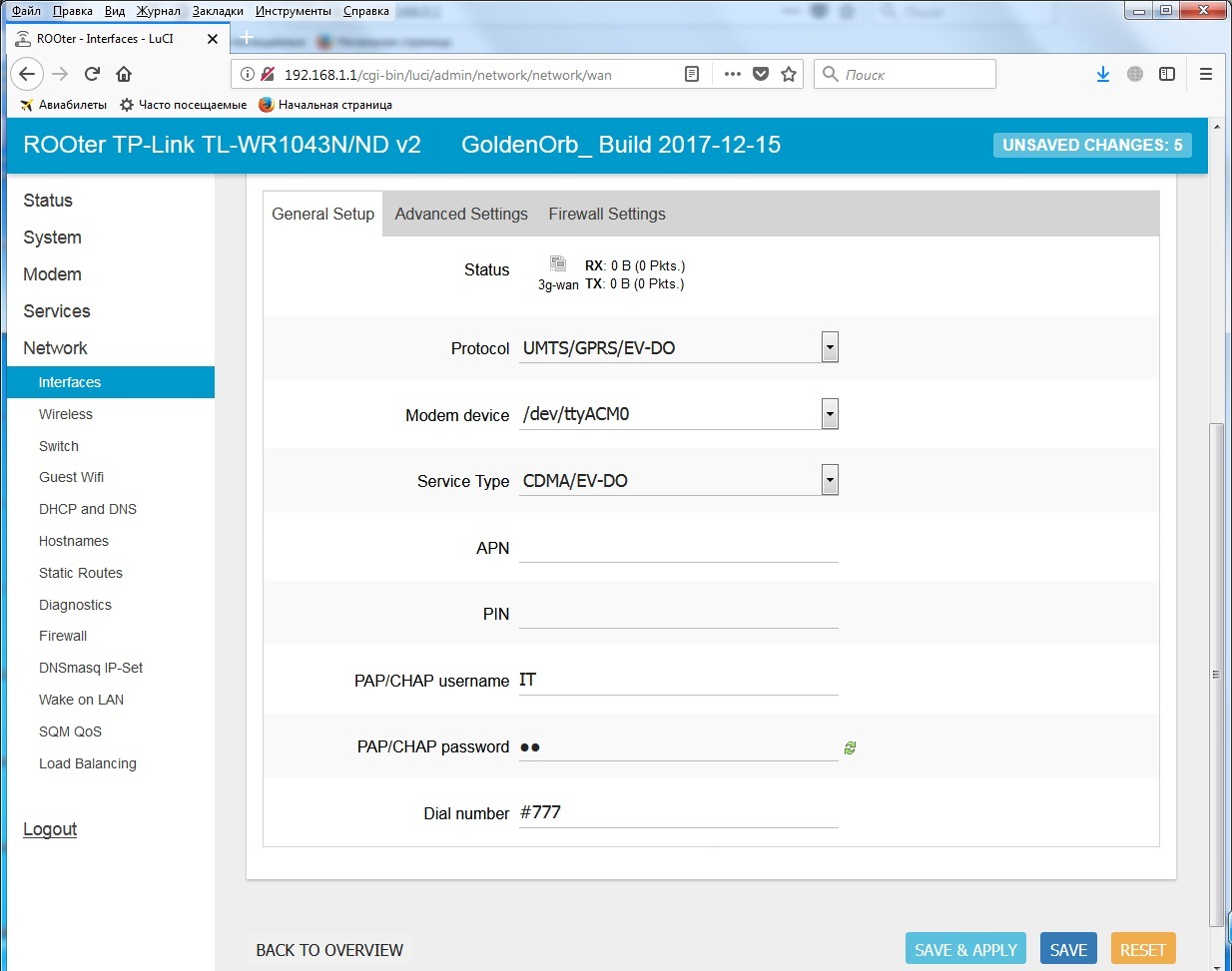The width and height of the screenshot is (1232, 971).
Task: Click the PAP/CHAP password field
Action: (679, 746)
